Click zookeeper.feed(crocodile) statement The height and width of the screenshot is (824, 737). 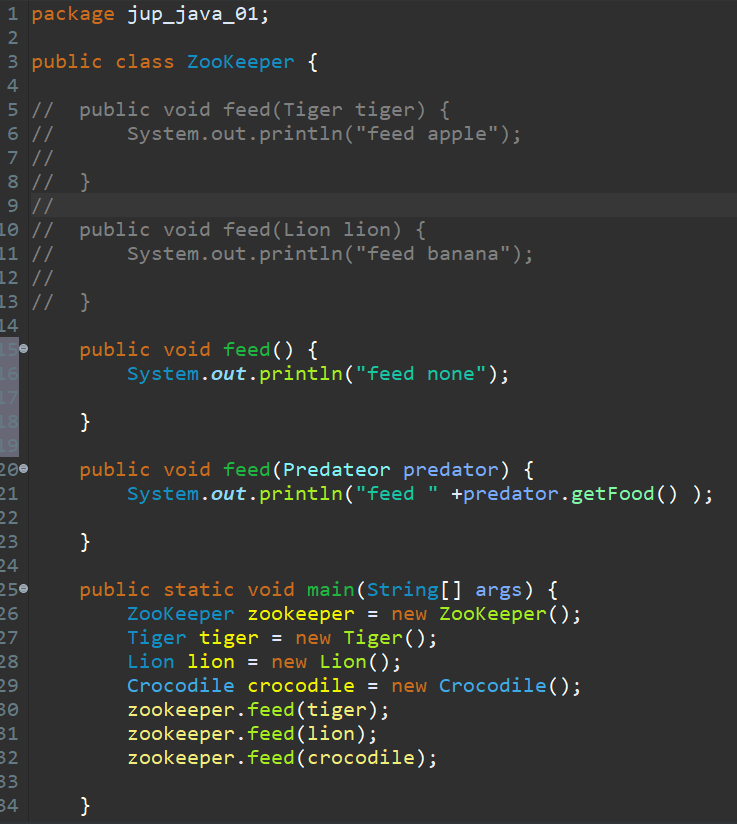point(282,758)
